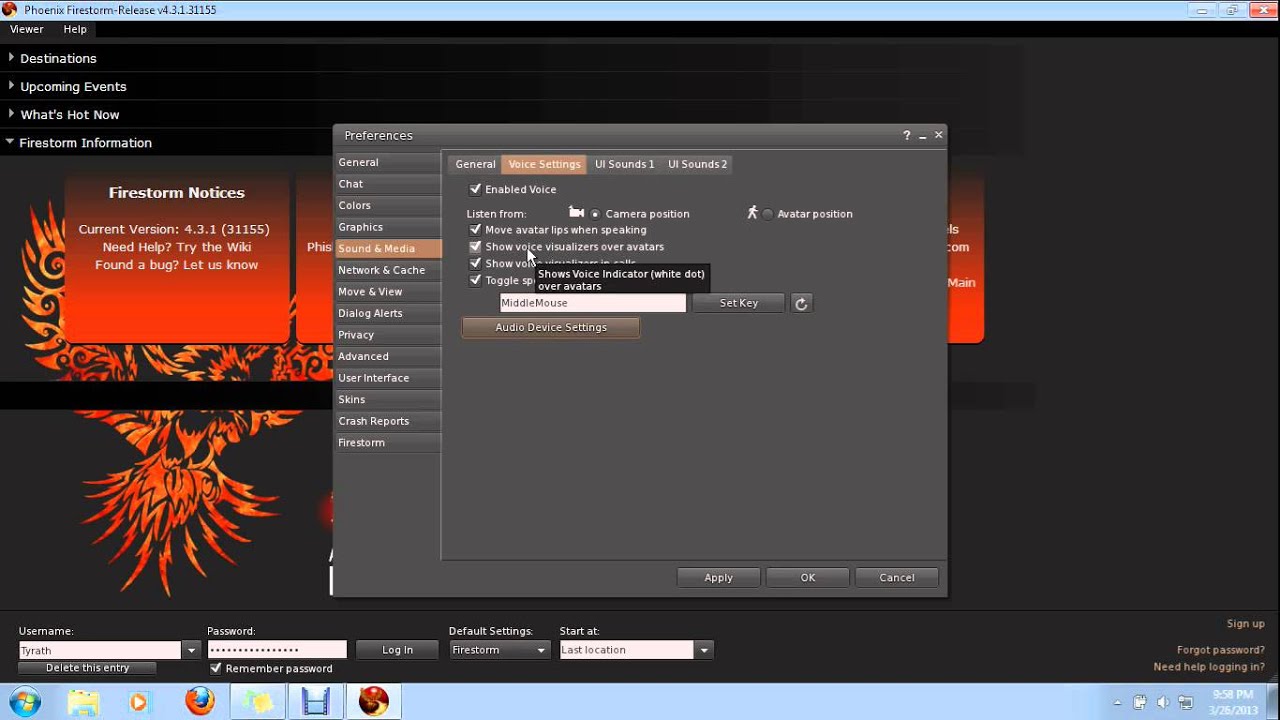Open the sticky note app in taskbar
This screenshot has height=720, width=1280.
(x=258, y=702)
